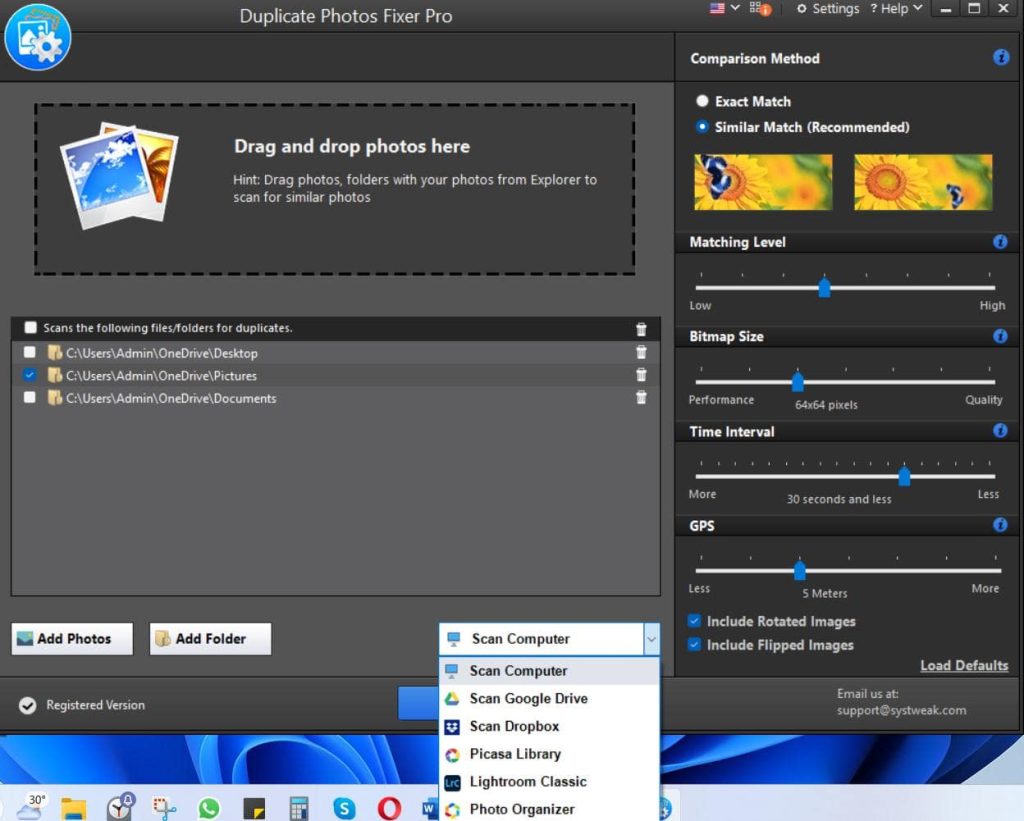The image size is (1024, 821).
Task: Click the Add Photos button
Action: (x=72, y=639)
